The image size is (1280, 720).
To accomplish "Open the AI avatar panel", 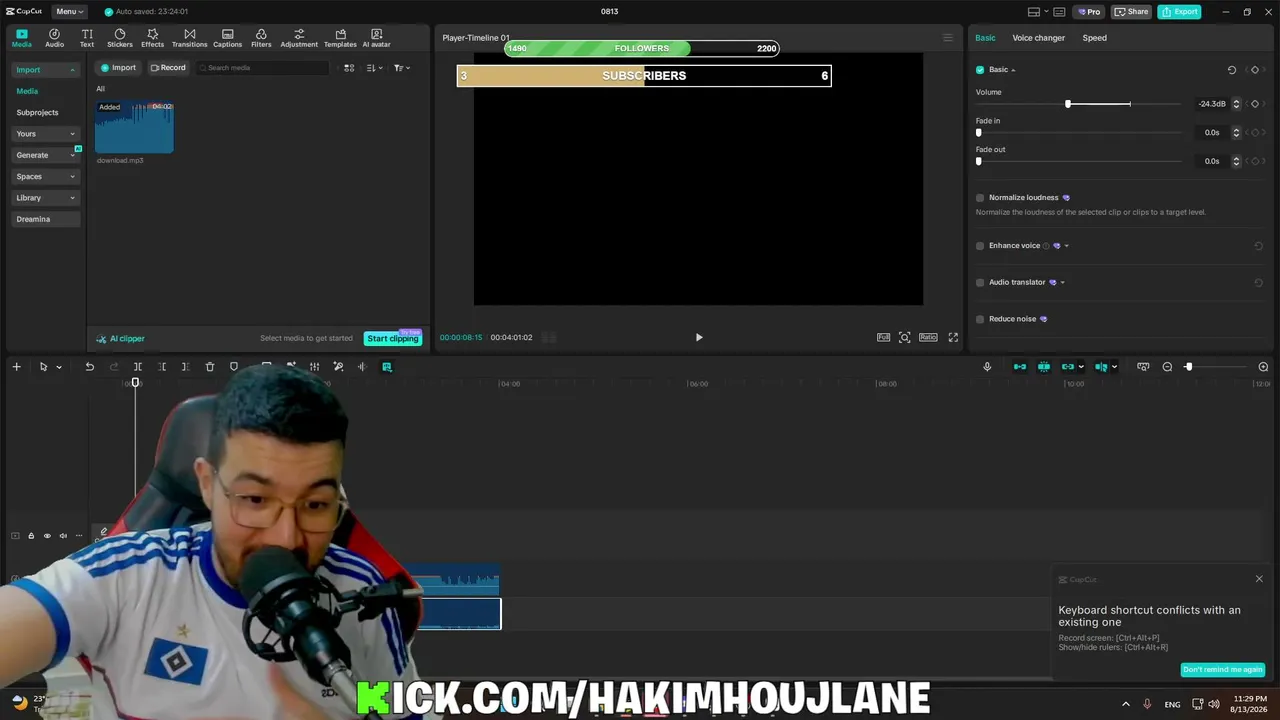I will (x=376, y=38).
